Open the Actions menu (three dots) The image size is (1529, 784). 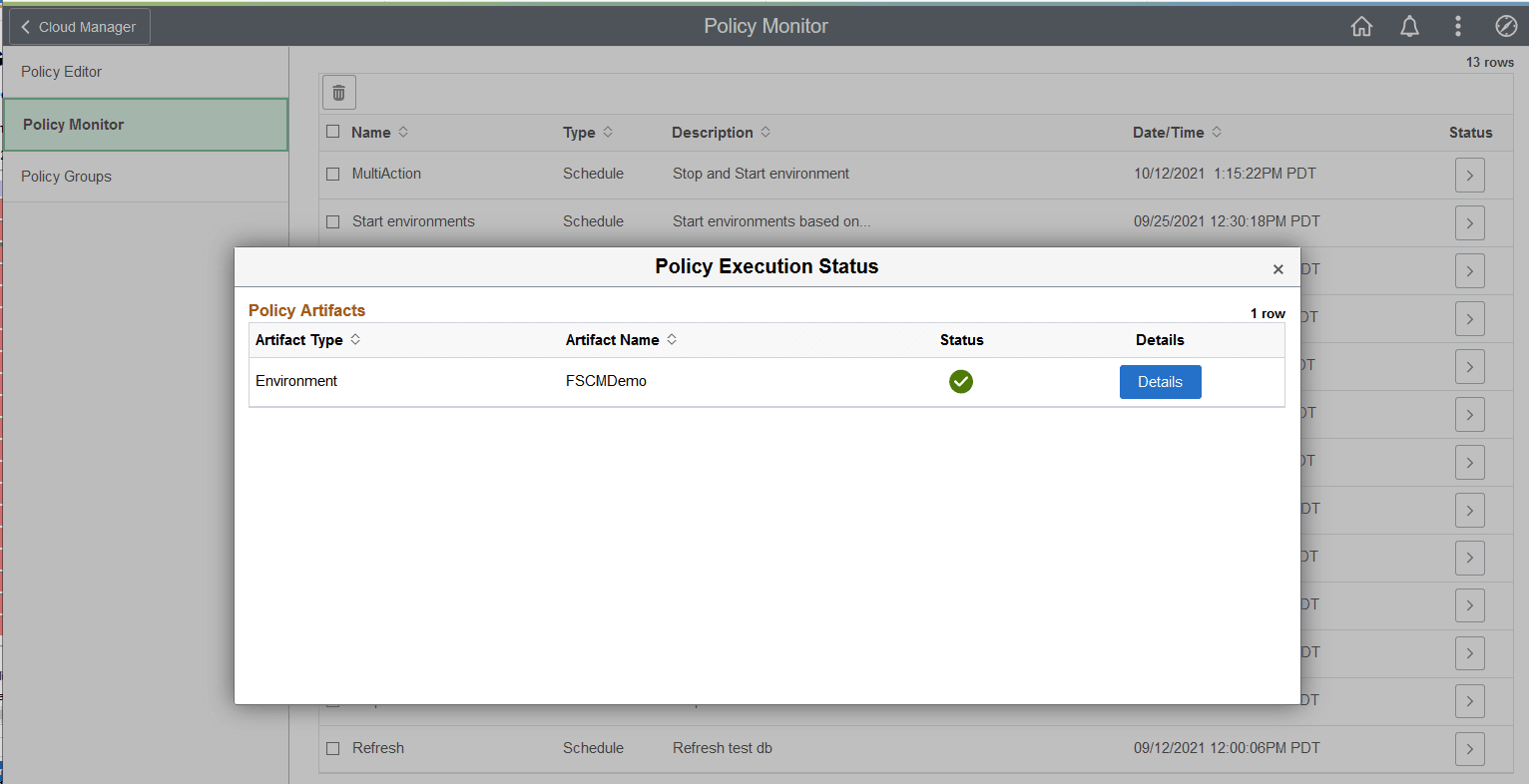pos(1457,26)
